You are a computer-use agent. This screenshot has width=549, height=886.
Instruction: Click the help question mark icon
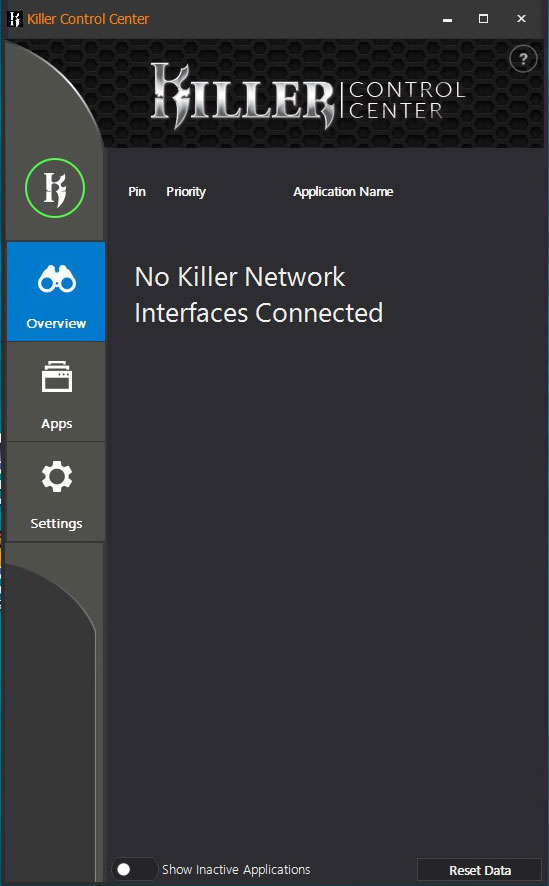pos(523,59)
